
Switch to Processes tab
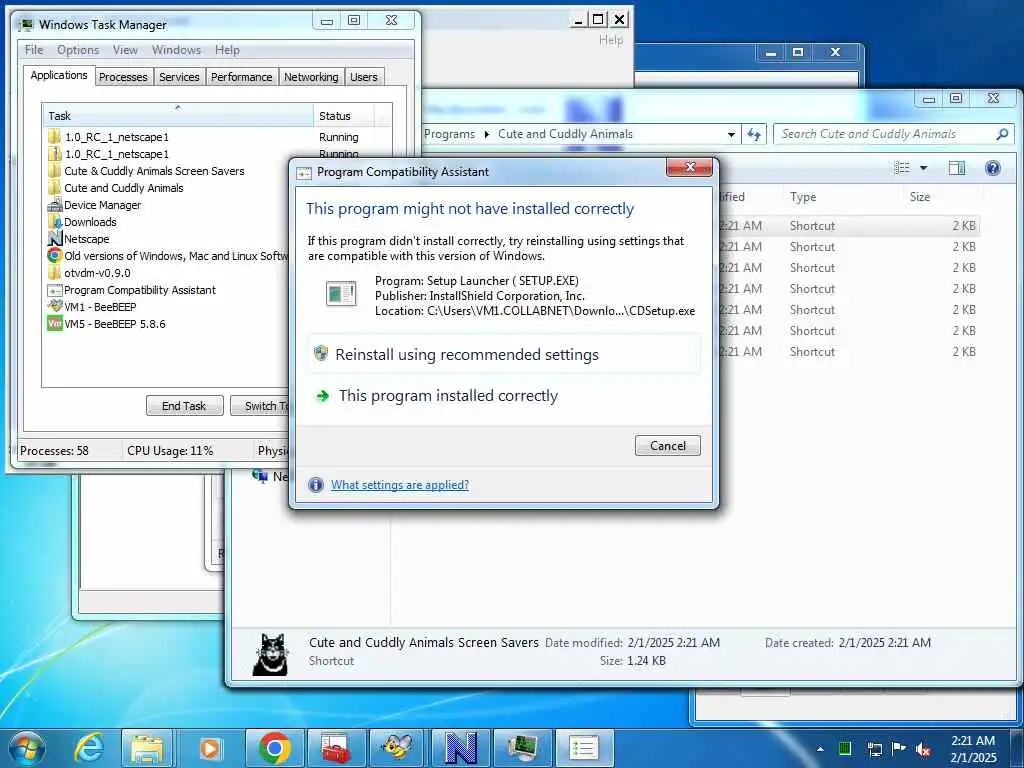pyautogui.click(x=123, y=76)
